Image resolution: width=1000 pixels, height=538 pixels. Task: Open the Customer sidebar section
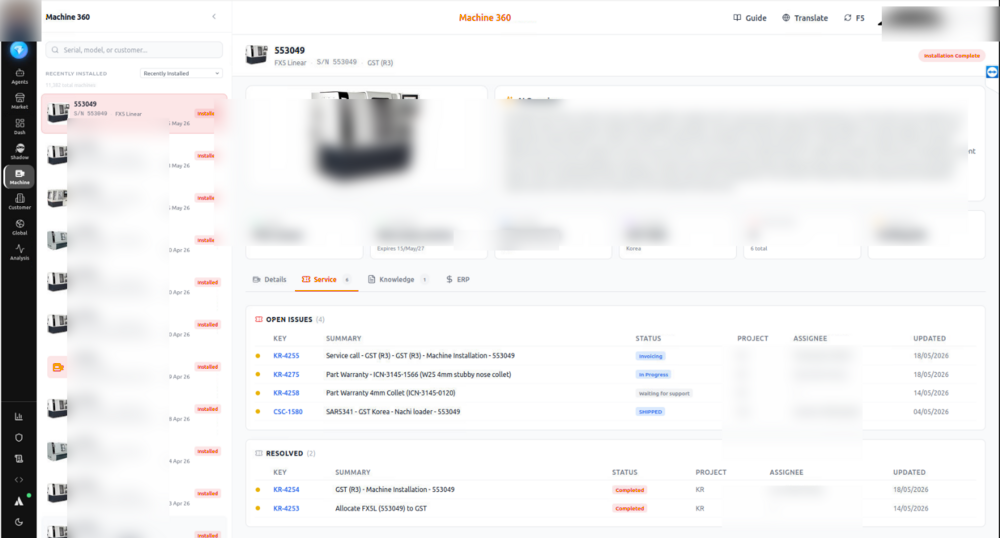[19, 201]
